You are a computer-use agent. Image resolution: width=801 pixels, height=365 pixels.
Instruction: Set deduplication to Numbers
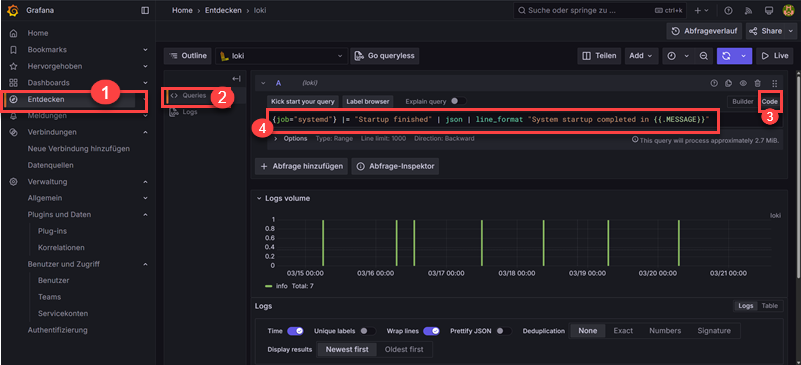point(665,331)
